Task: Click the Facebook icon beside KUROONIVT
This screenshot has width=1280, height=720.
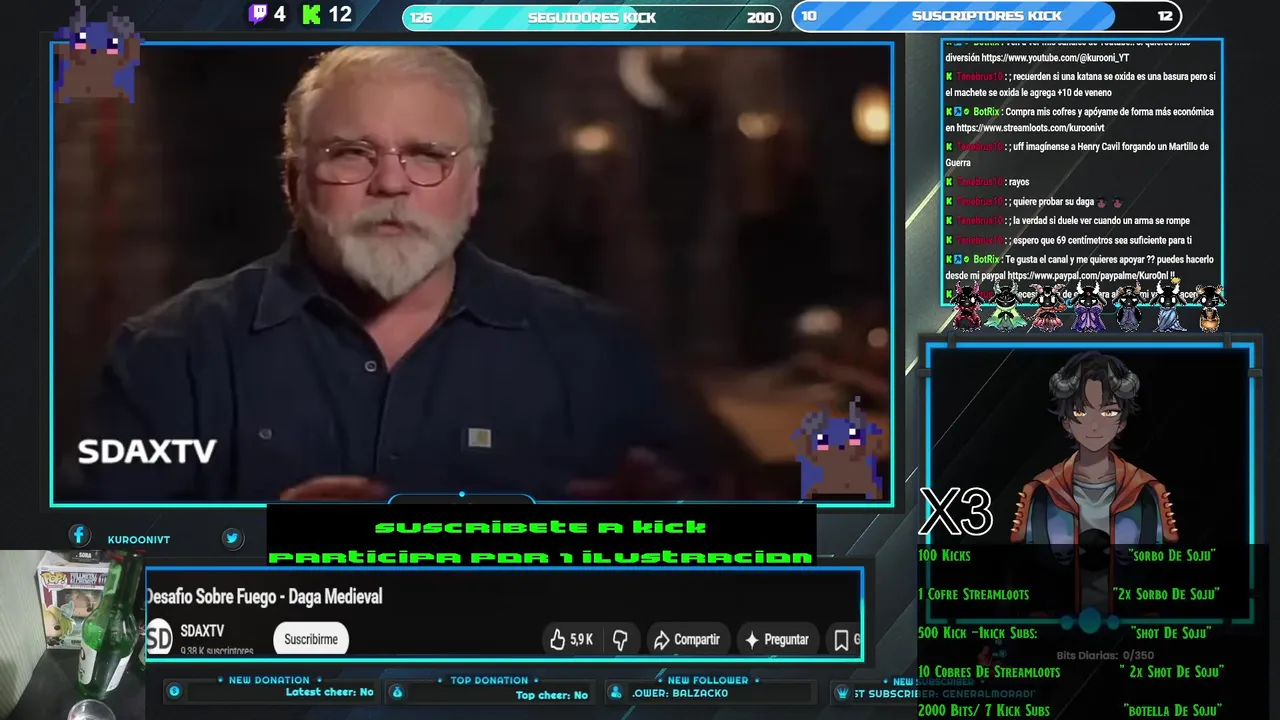Action: [78, 536]
